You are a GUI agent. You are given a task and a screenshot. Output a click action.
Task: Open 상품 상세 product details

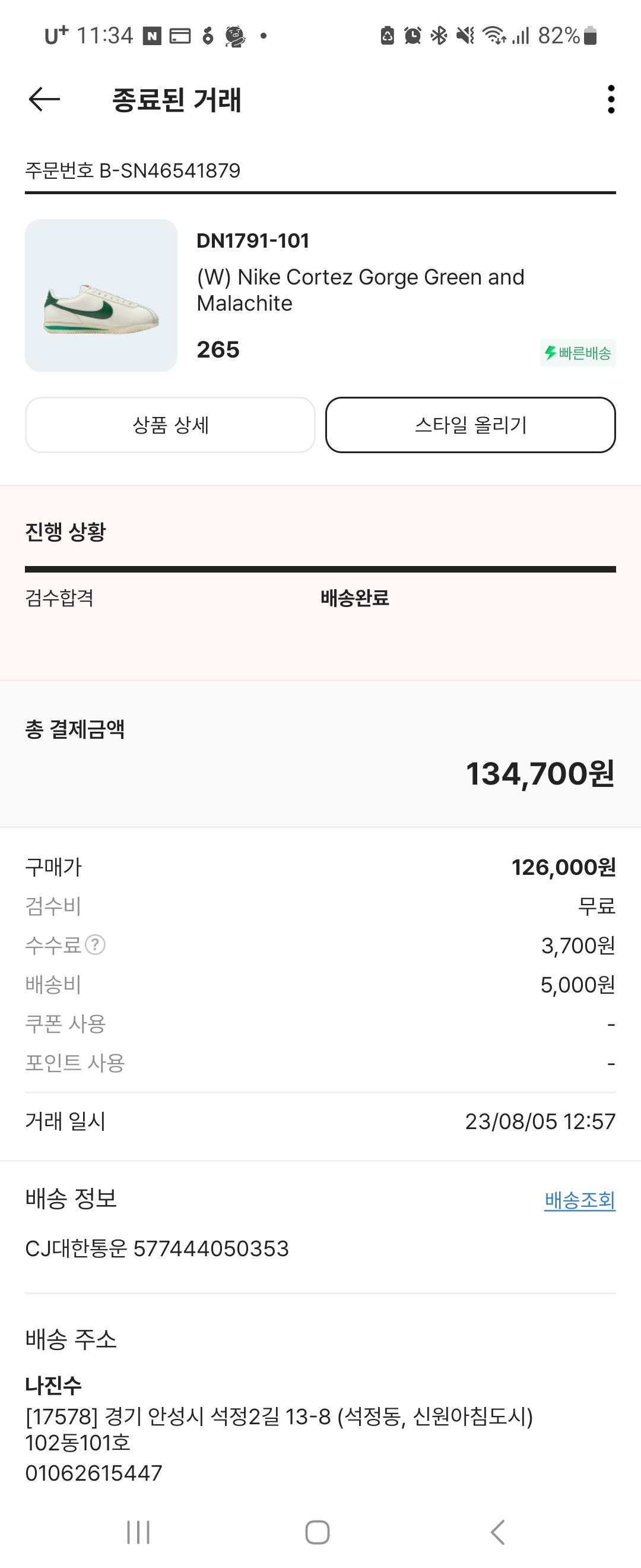point(170,425)
